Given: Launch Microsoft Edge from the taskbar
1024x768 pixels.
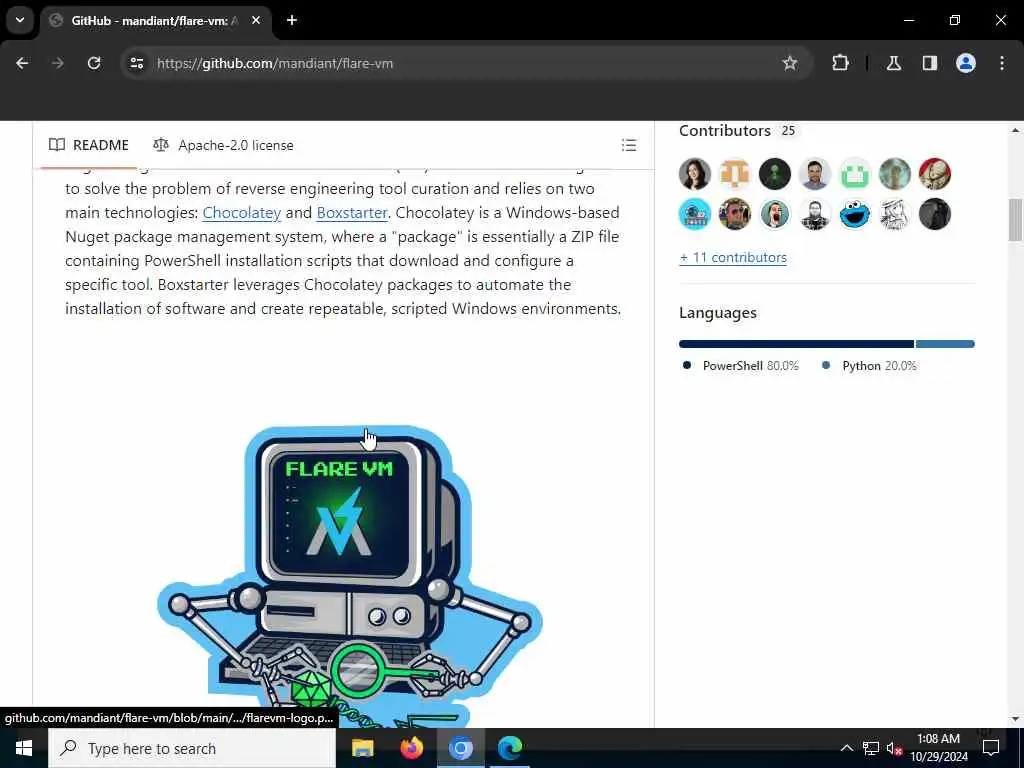Looking at the screenshot, I should [509, 748].
